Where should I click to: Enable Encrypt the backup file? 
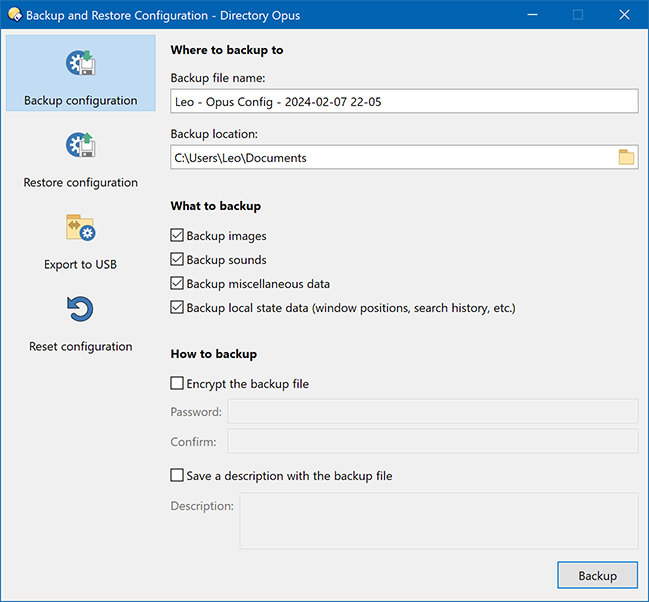177,383
